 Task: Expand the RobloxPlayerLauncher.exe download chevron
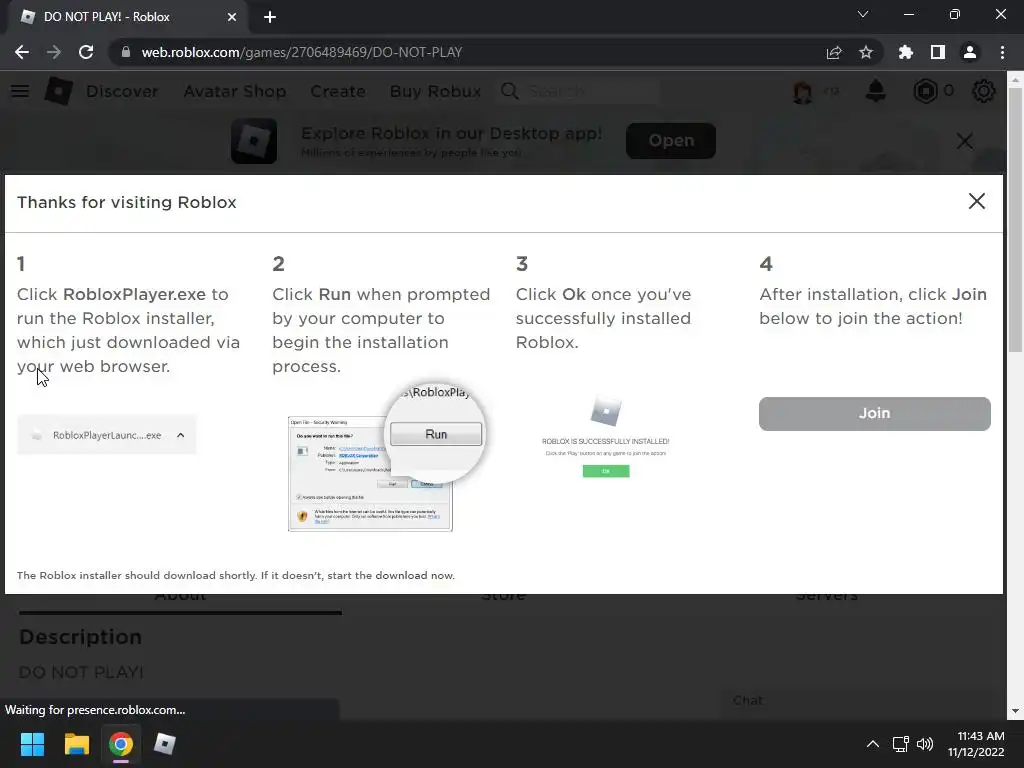point(181,435)
